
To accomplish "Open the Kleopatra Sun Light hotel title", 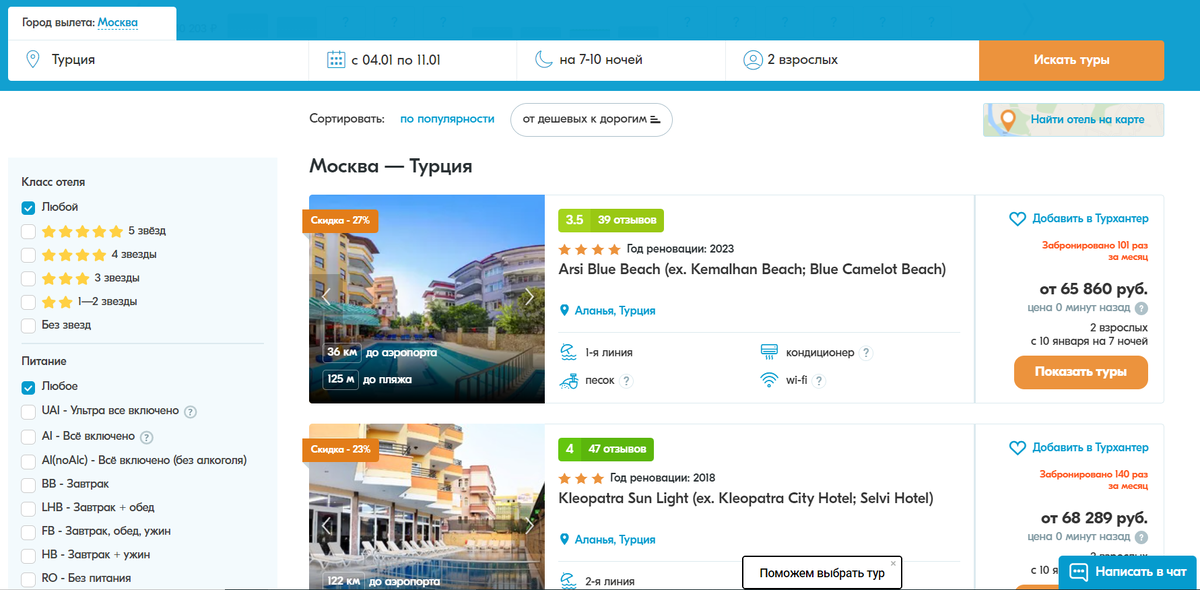I will pyautogui.click(x=746, y=498).
